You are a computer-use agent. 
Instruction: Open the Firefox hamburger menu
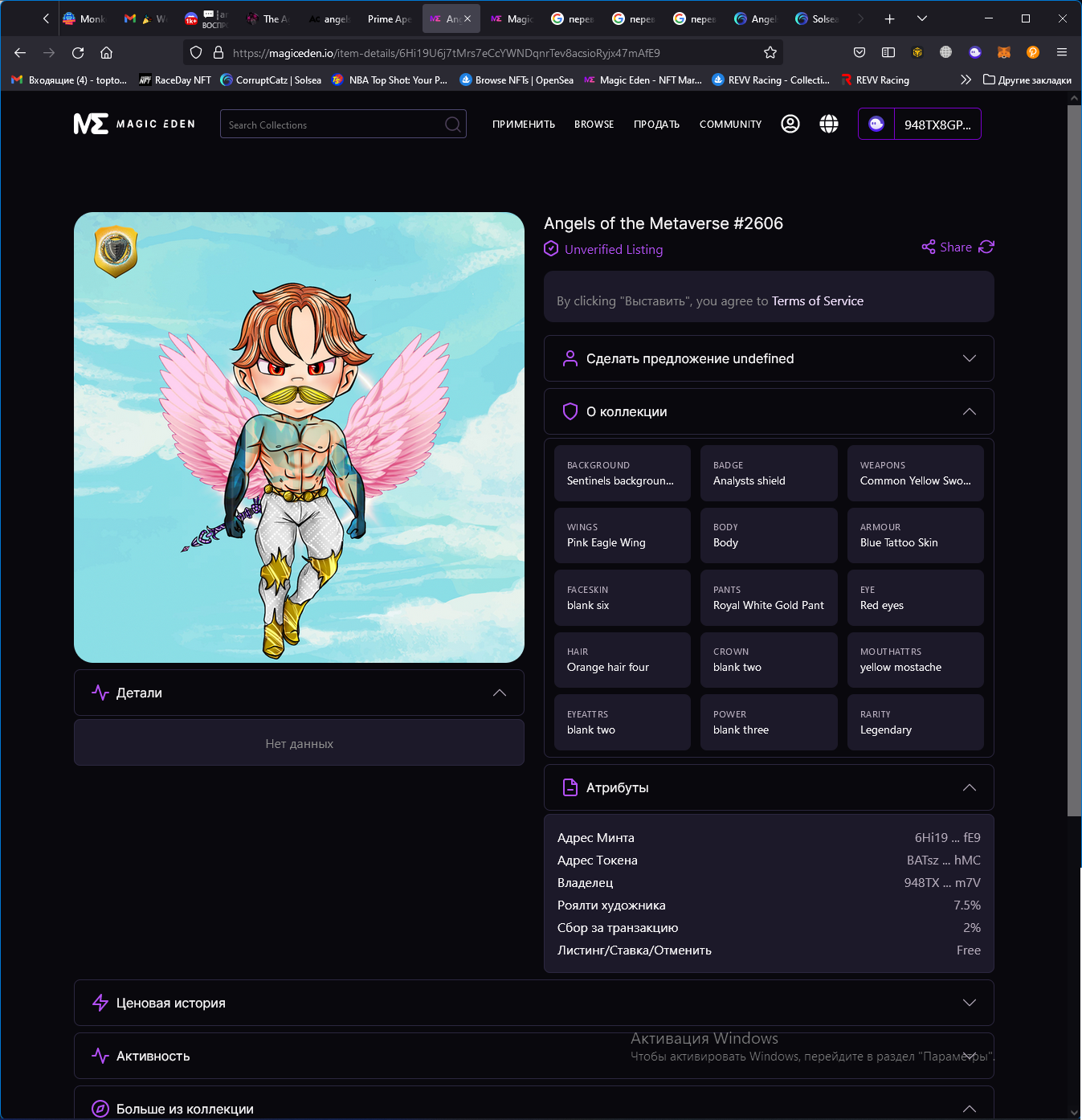[x=1062, y=53]
